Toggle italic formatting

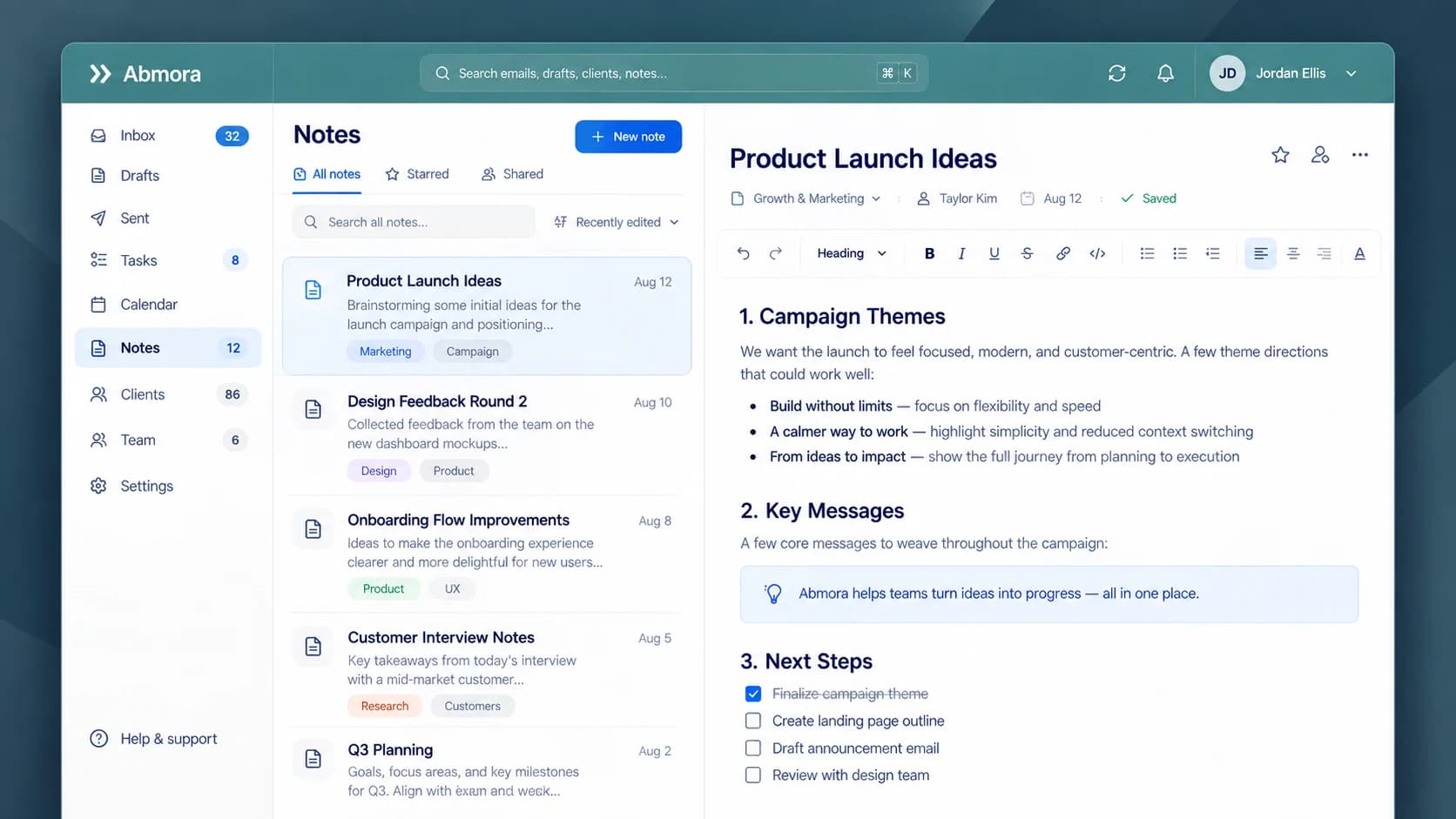[961, 253]
